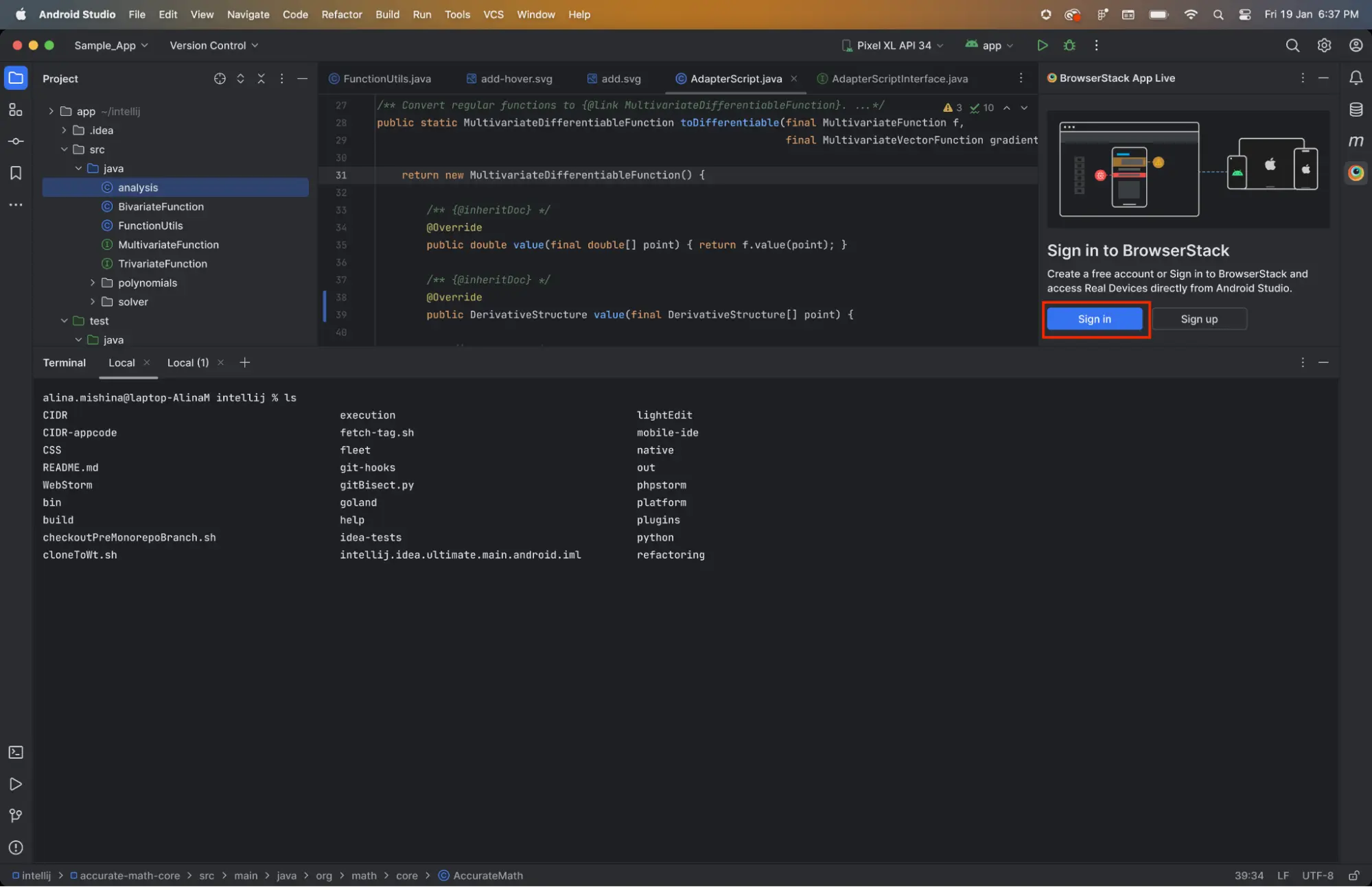Open the Refactor menu

[x=341, y=14]
